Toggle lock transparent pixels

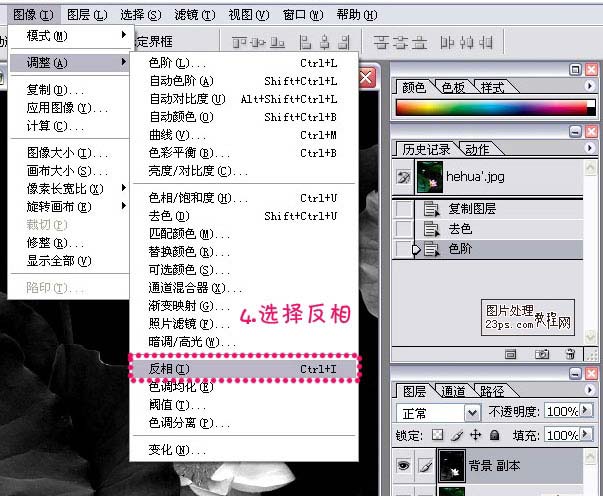pos(437,435)
